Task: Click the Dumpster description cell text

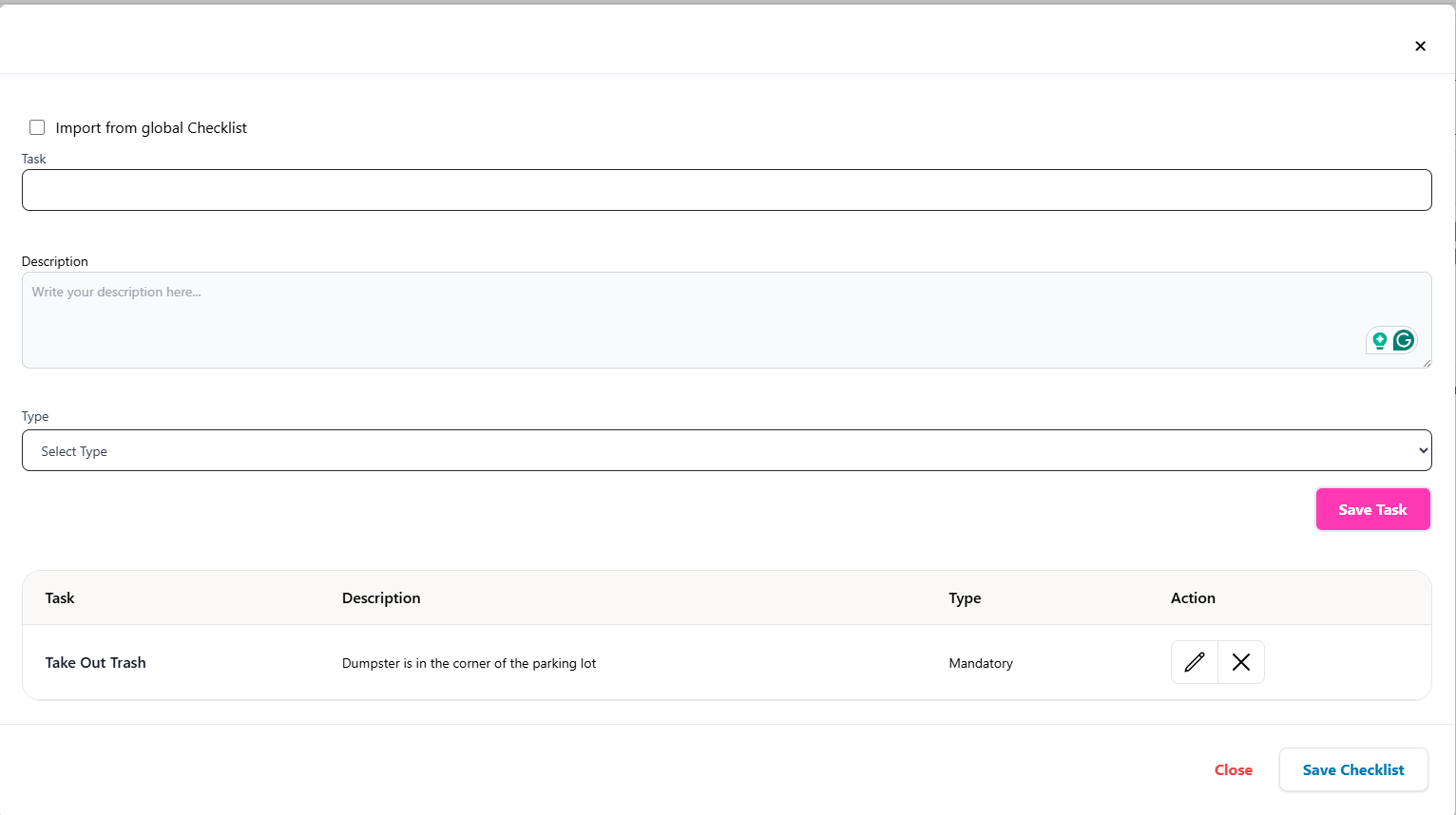Action: pos(469,663)
